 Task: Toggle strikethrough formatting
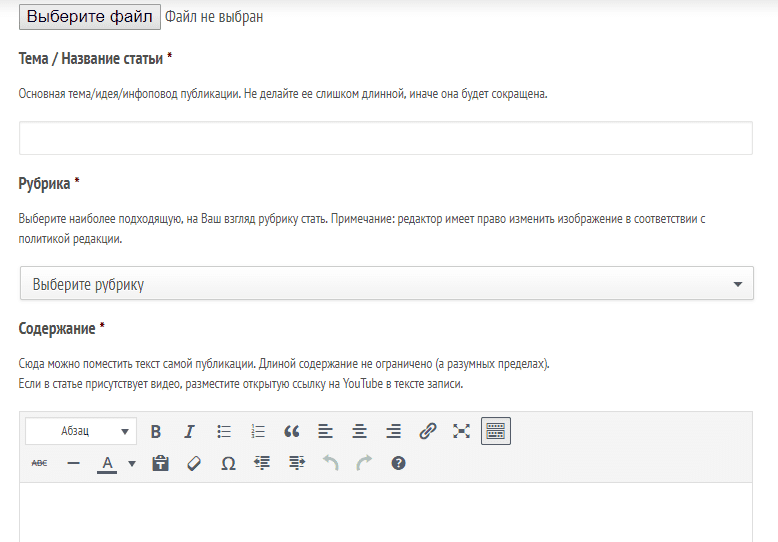tap(39, 463)
